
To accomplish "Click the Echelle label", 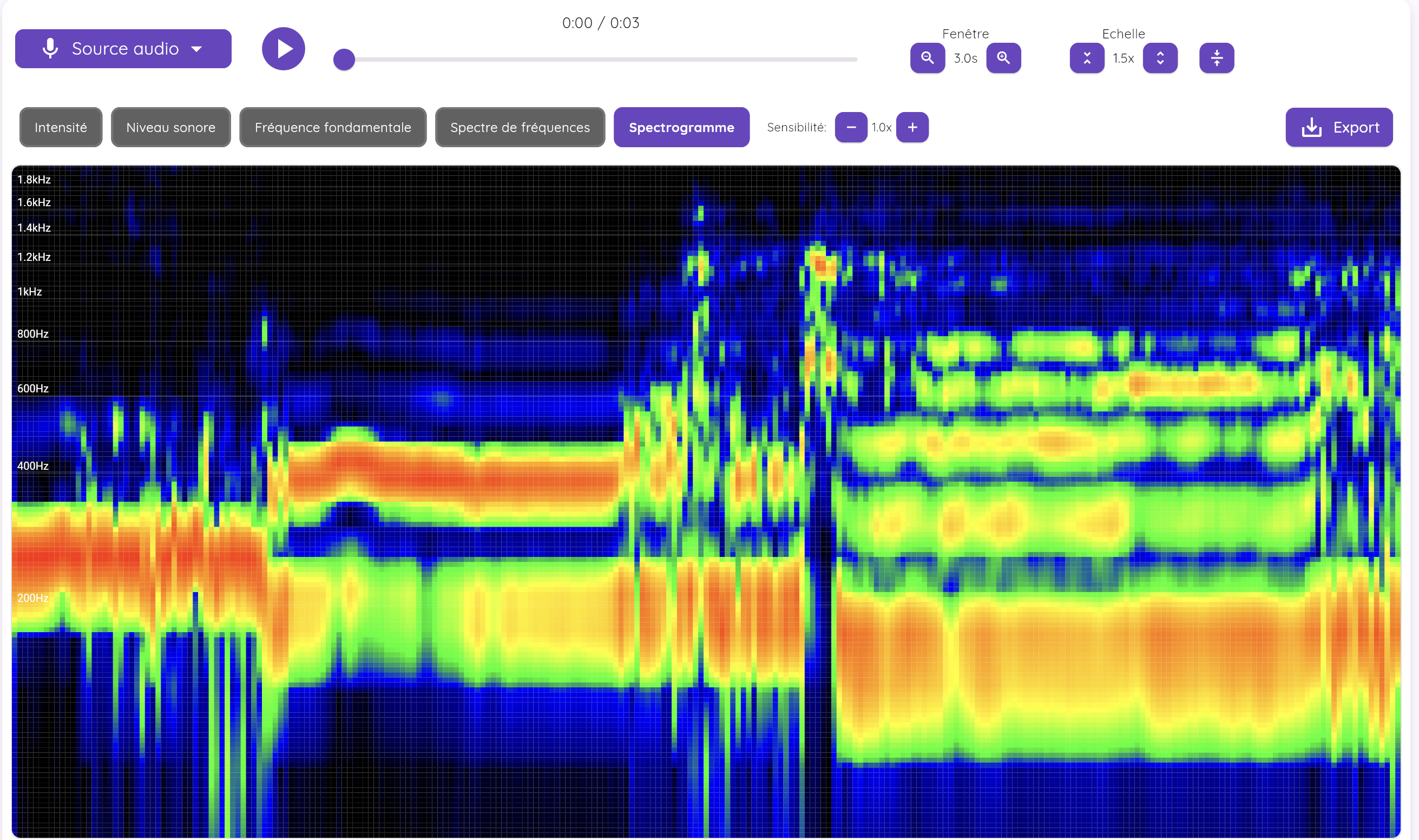I will pos(1123,34).
